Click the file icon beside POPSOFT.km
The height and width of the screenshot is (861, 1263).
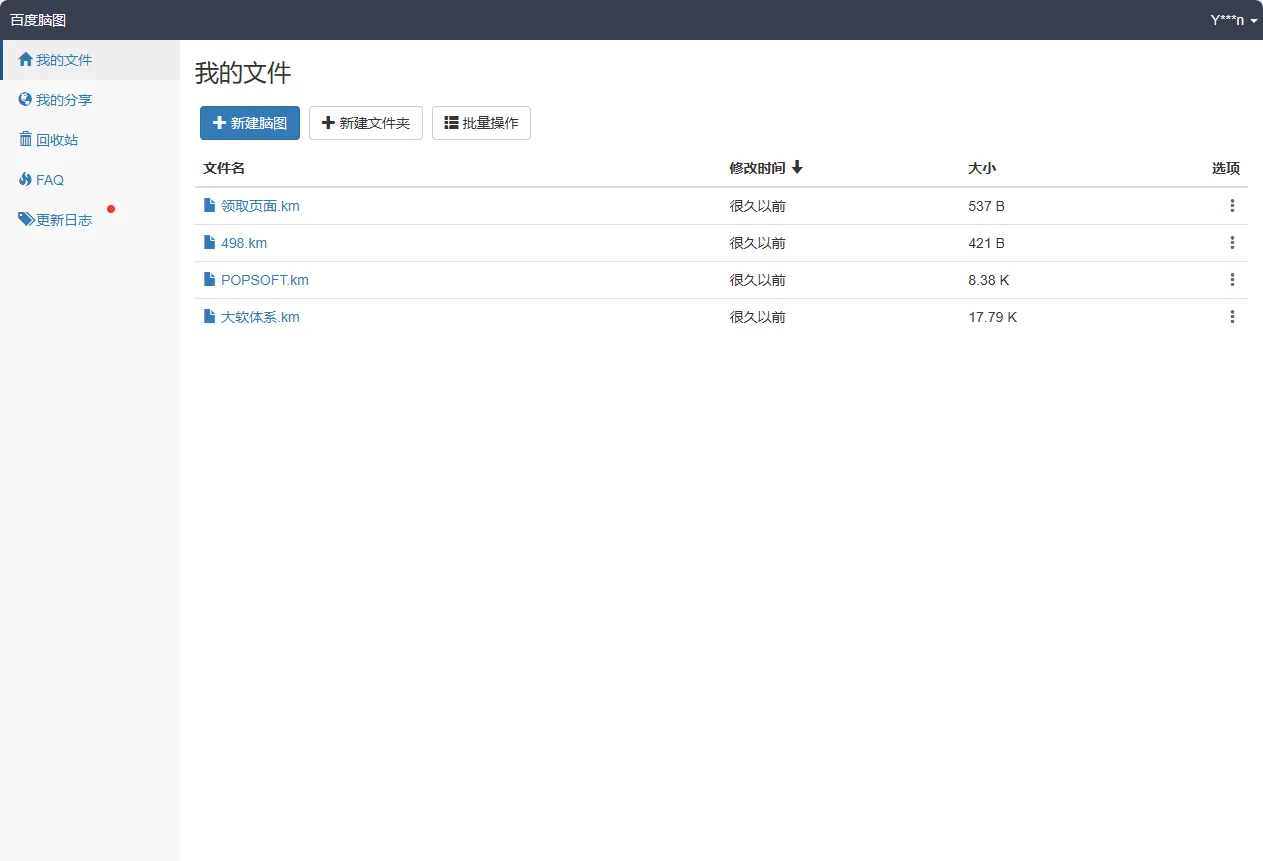click(210, 280)
